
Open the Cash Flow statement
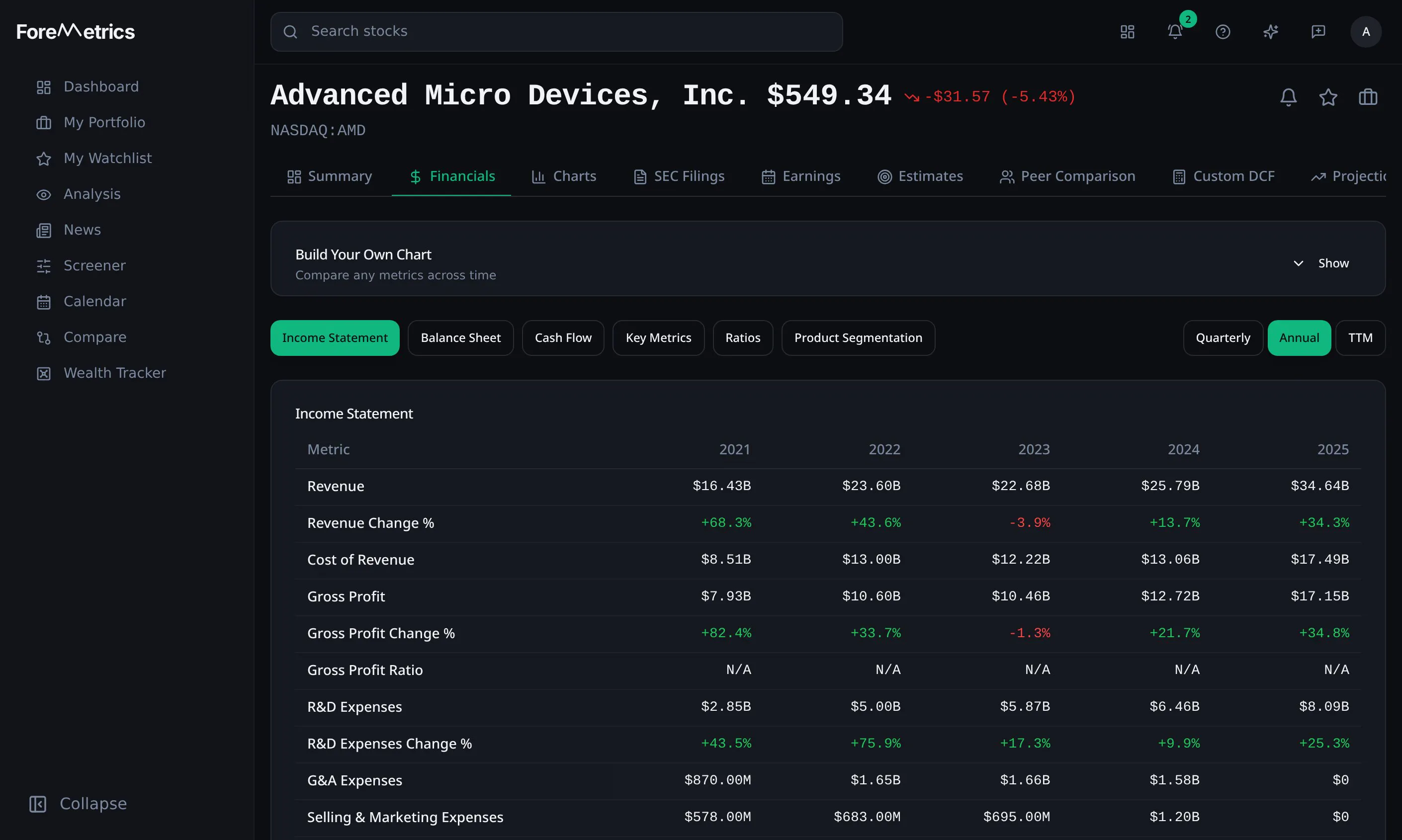pos(563,338)
